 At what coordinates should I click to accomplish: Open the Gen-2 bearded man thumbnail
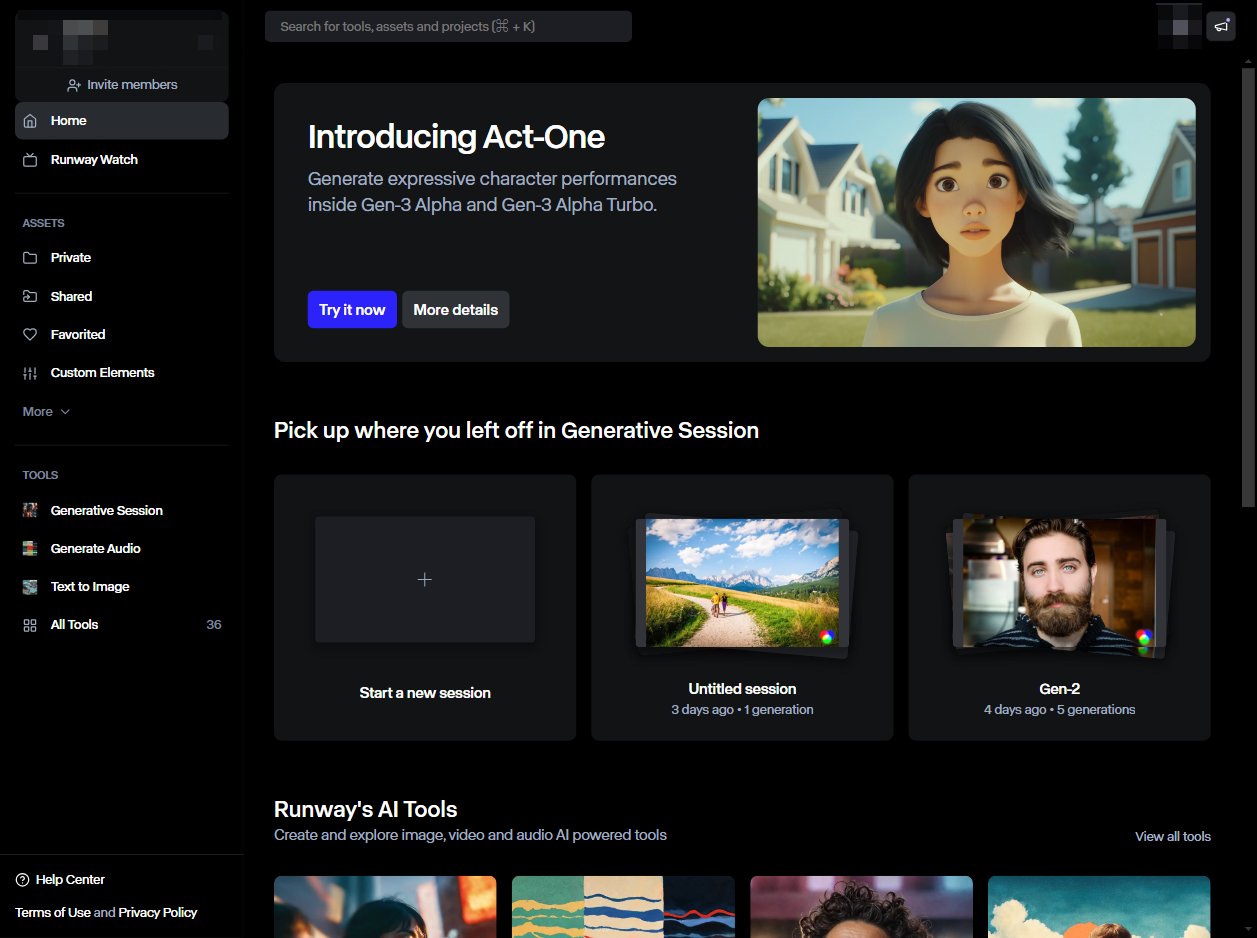coord(1059,583)
